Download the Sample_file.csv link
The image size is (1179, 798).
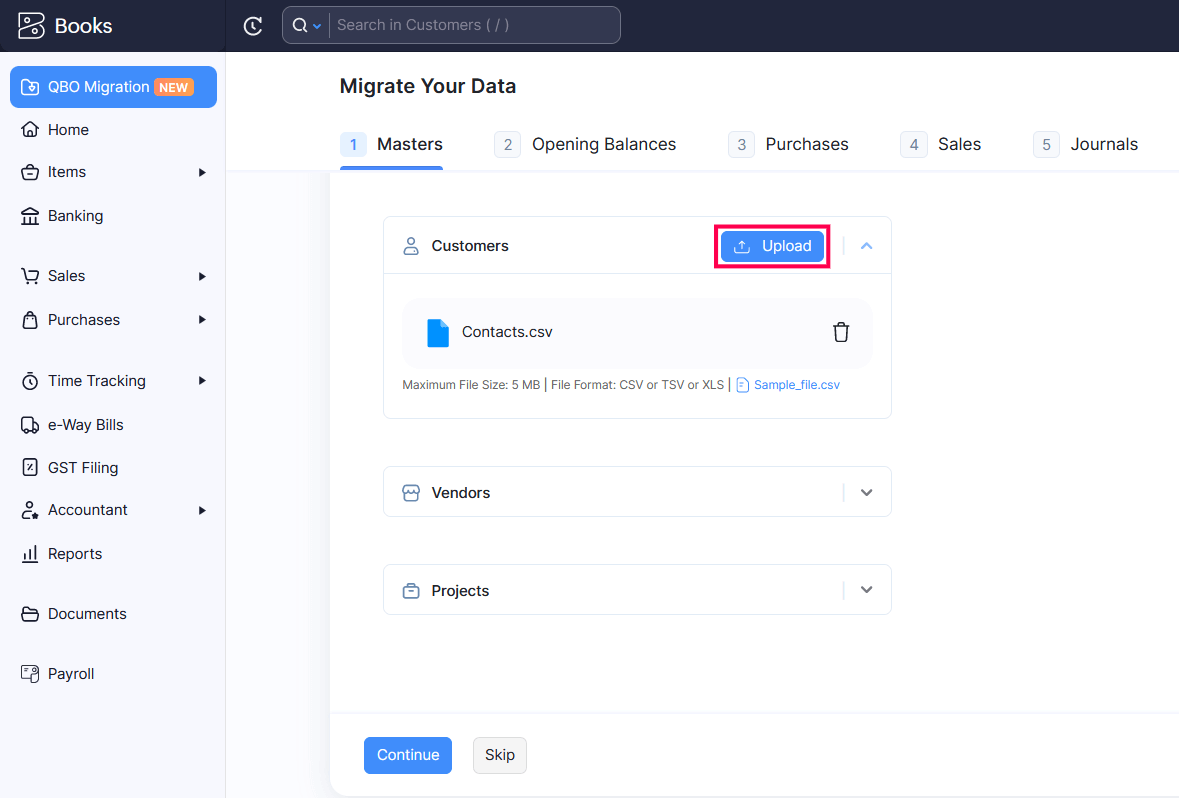pyautogui.click(x=796, y=385)
